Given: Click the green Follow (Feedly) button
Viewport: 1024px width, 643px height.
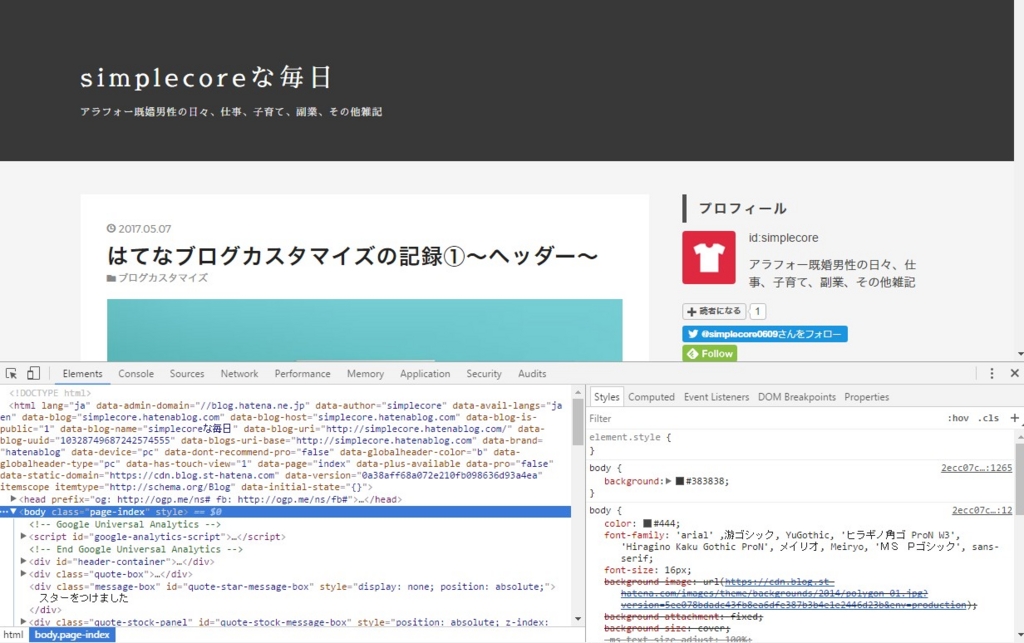Looking at the screenshot, I should click(x=709, y=353).
